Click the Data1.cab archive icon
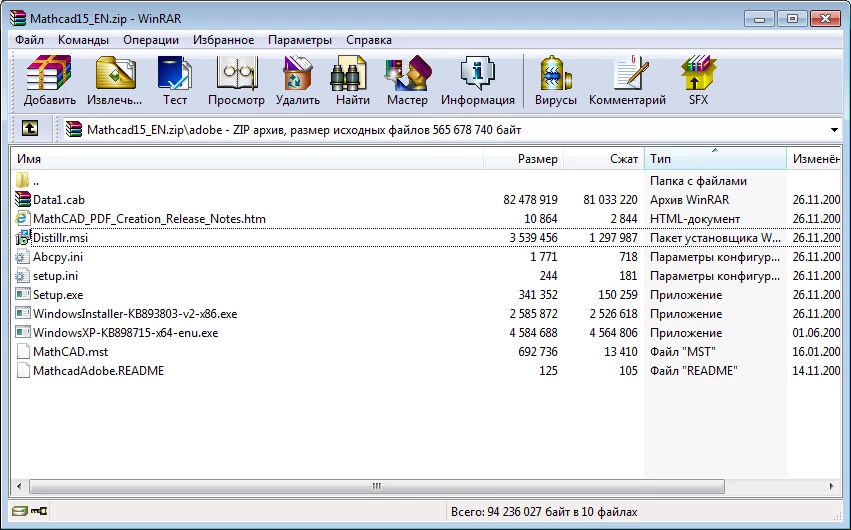This screenshot has width=851, height=530. coord(23,199)
